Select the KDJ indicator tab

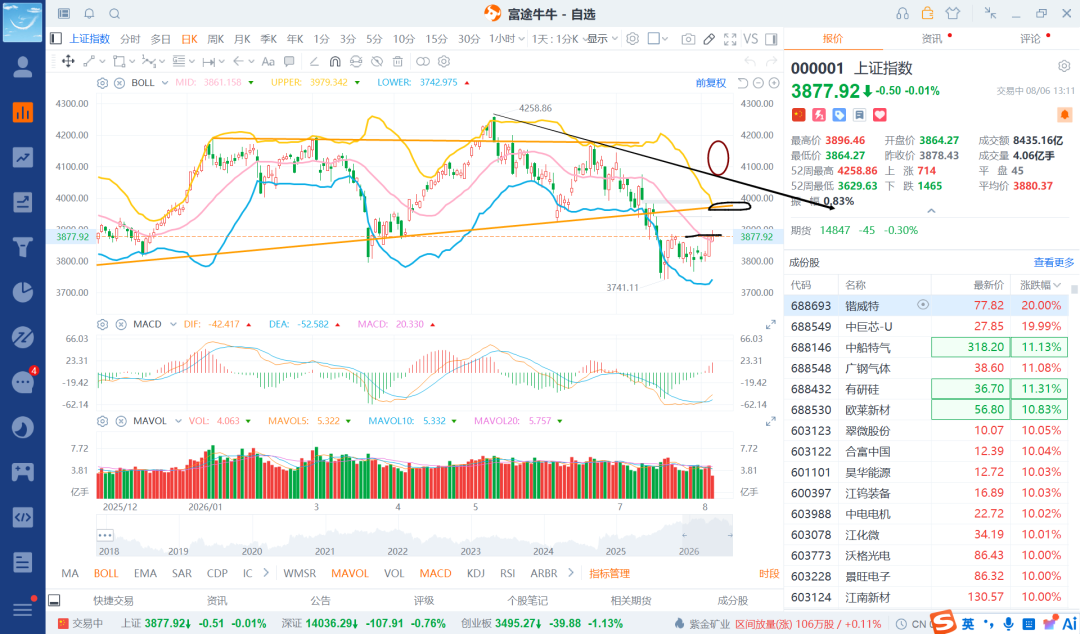point(476,573)
